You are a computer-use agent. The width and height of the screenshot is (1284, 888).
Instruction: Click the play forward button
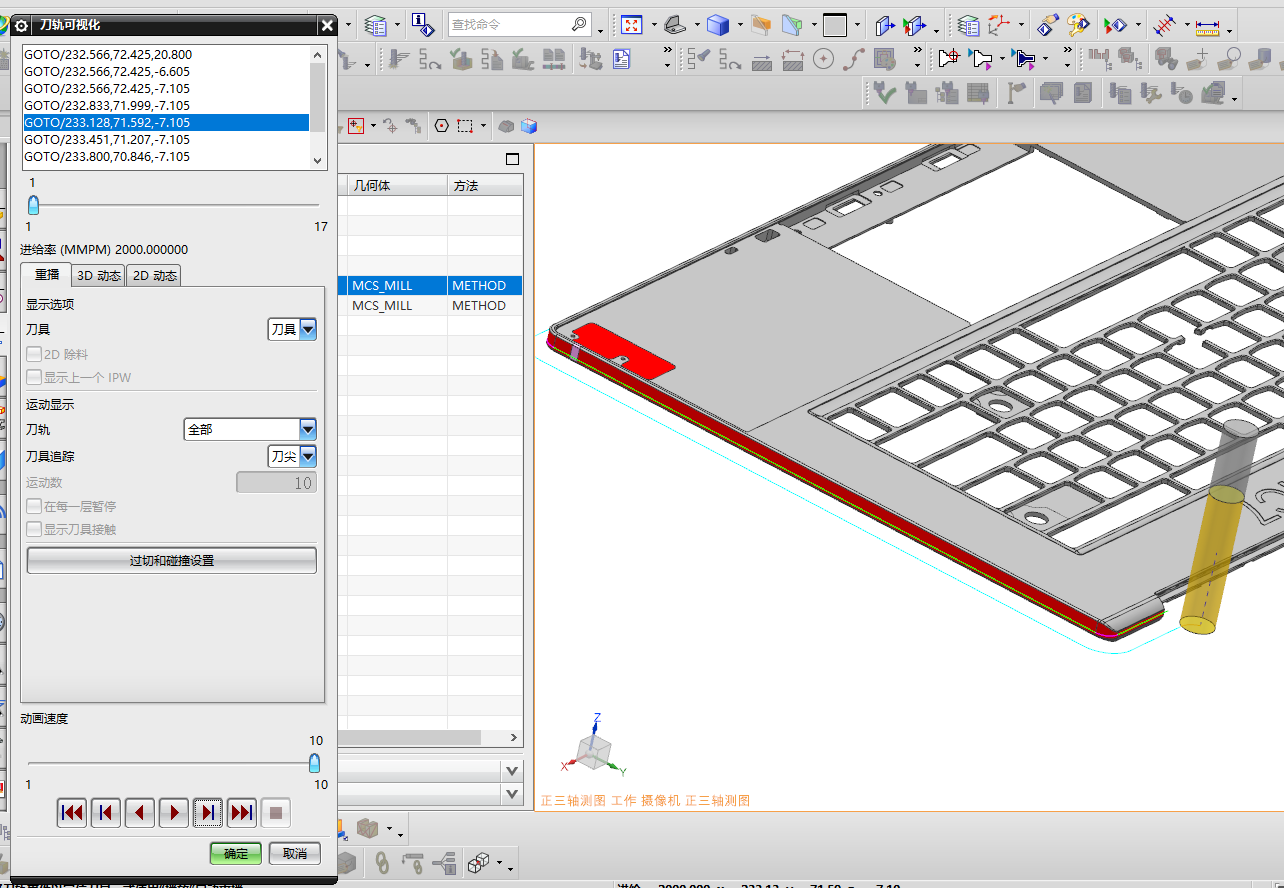click(x=174, y=813)
